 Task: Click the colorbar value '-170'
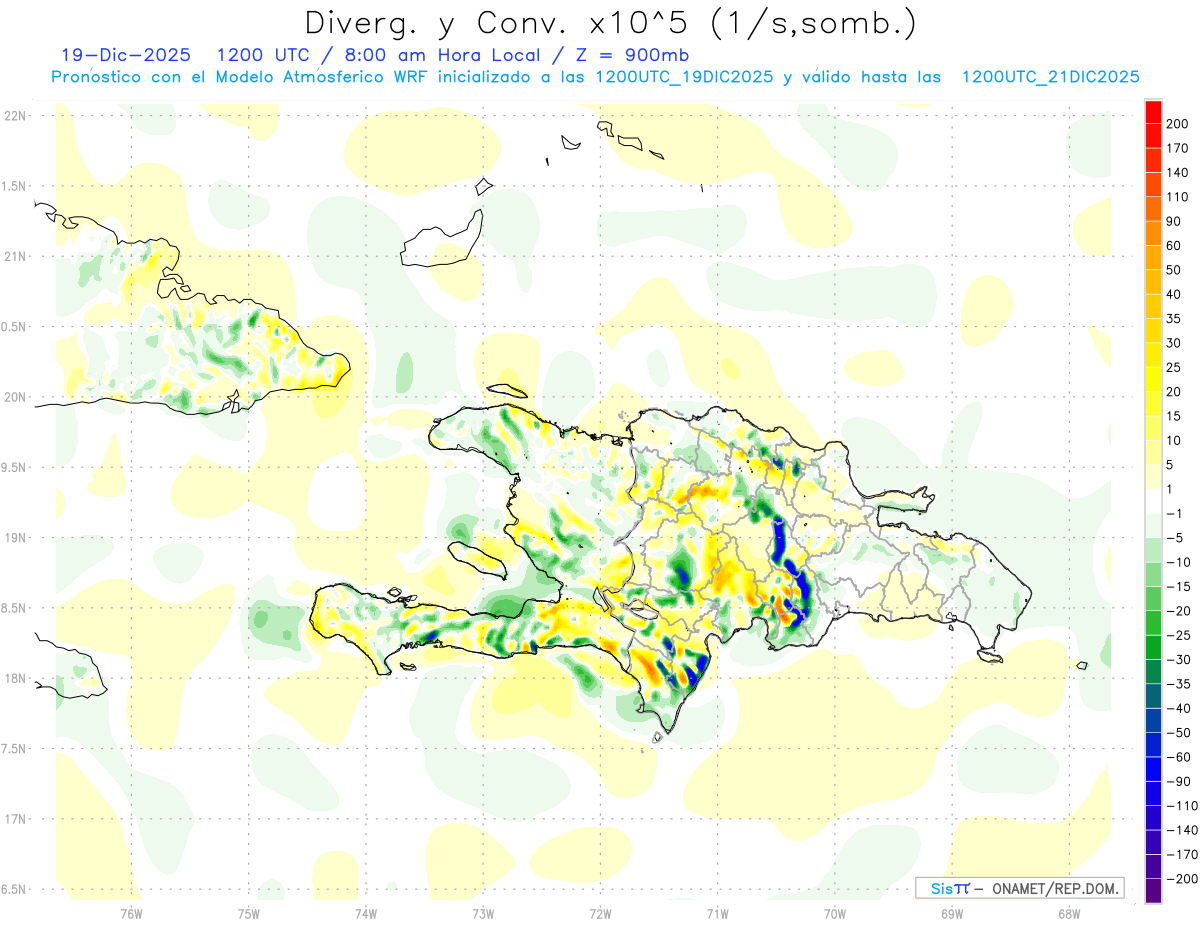[1180, 855]
